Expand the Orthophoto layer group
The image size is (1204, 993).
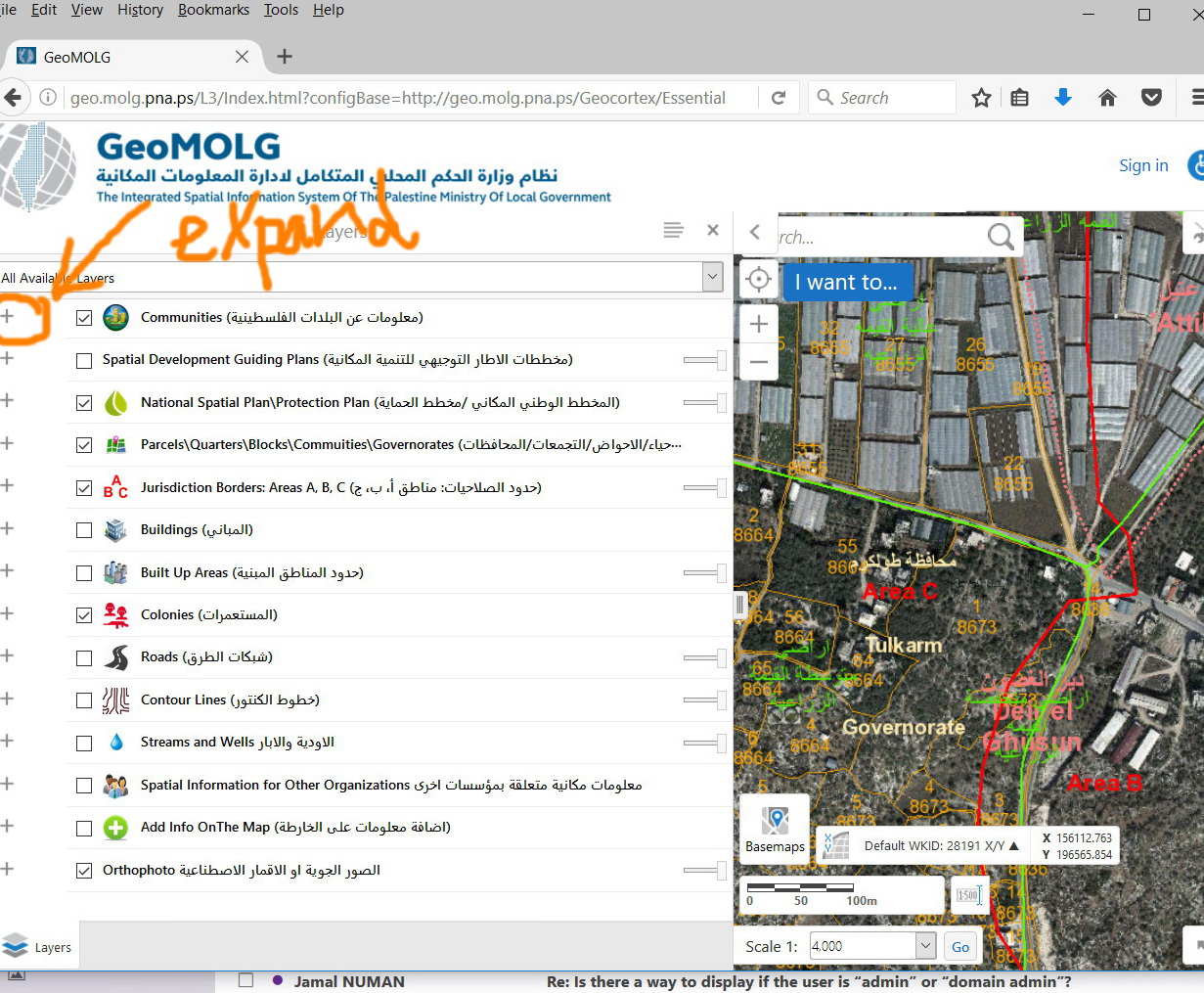[7, 869]
